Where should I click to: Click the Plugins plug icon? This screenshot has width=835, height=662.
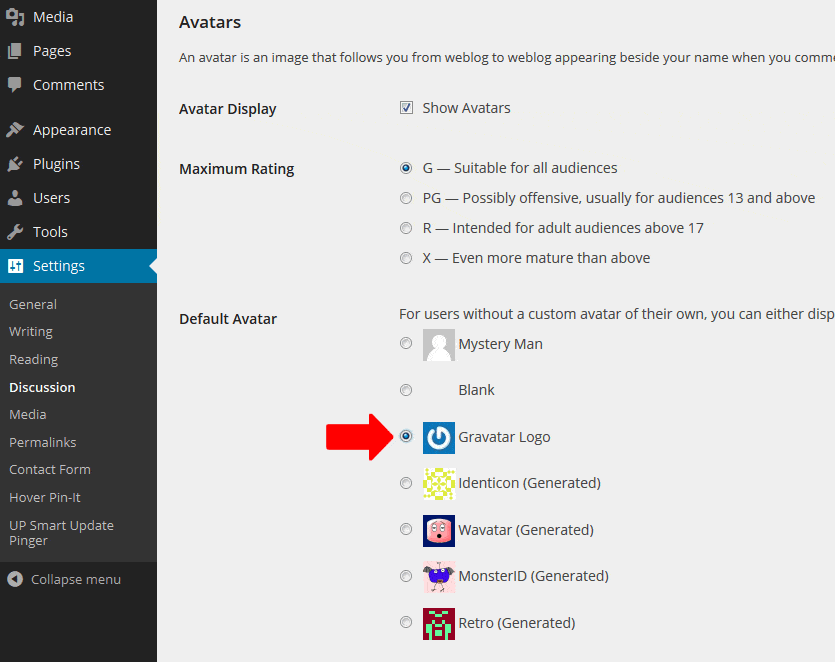(15, 164)
